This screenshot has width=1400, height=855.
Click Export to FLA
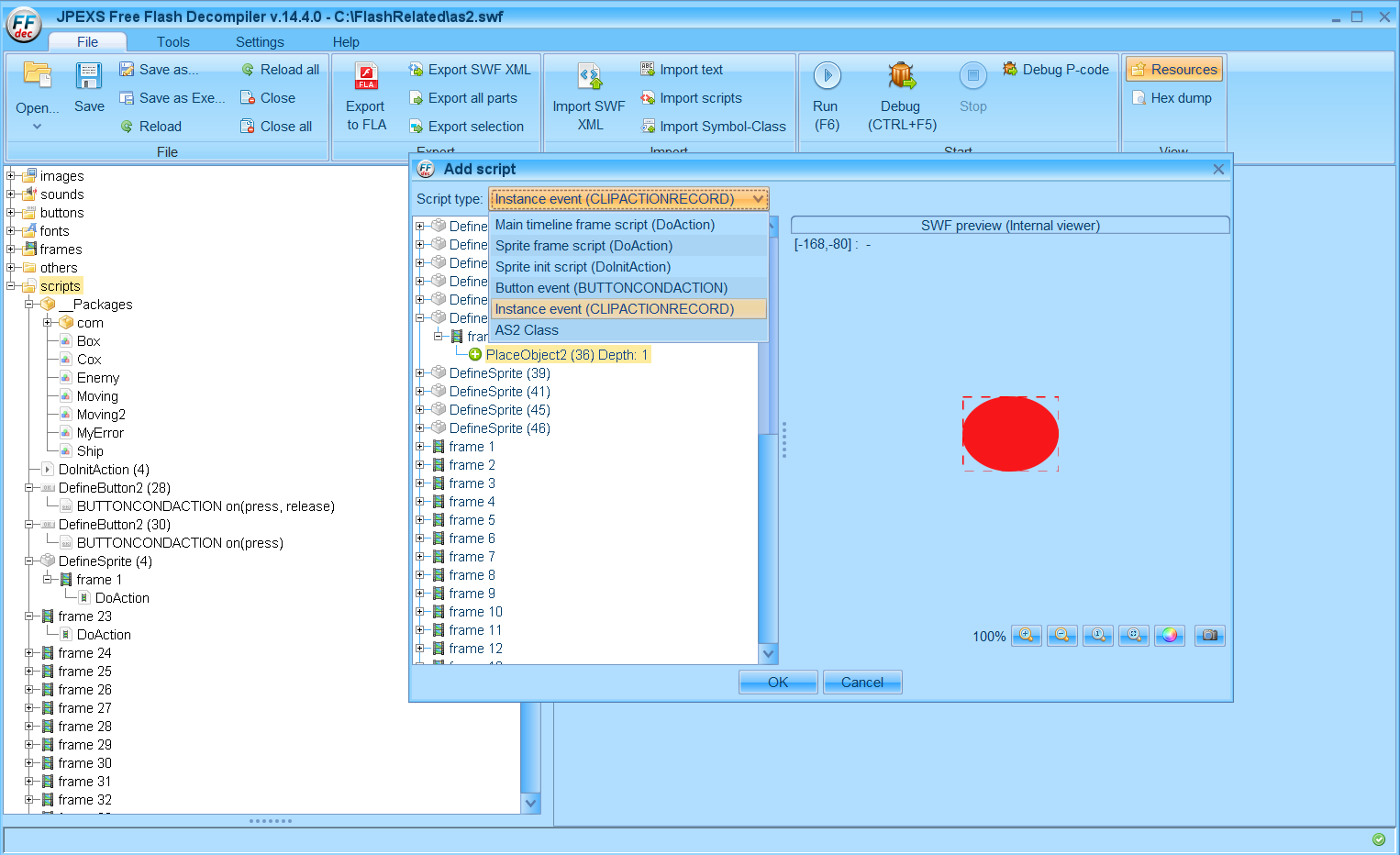coord(366,97)
